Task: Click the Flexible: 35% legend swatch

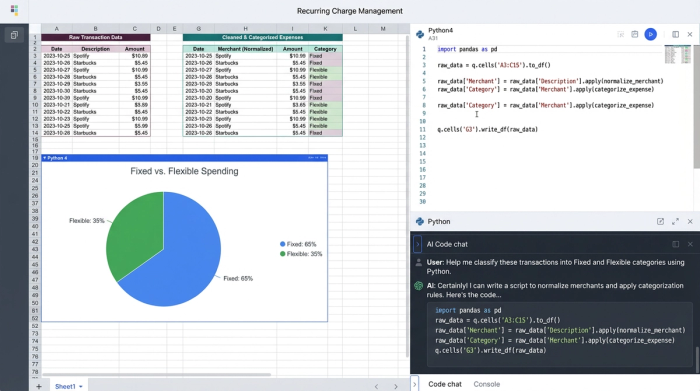Action: point(282,254)
